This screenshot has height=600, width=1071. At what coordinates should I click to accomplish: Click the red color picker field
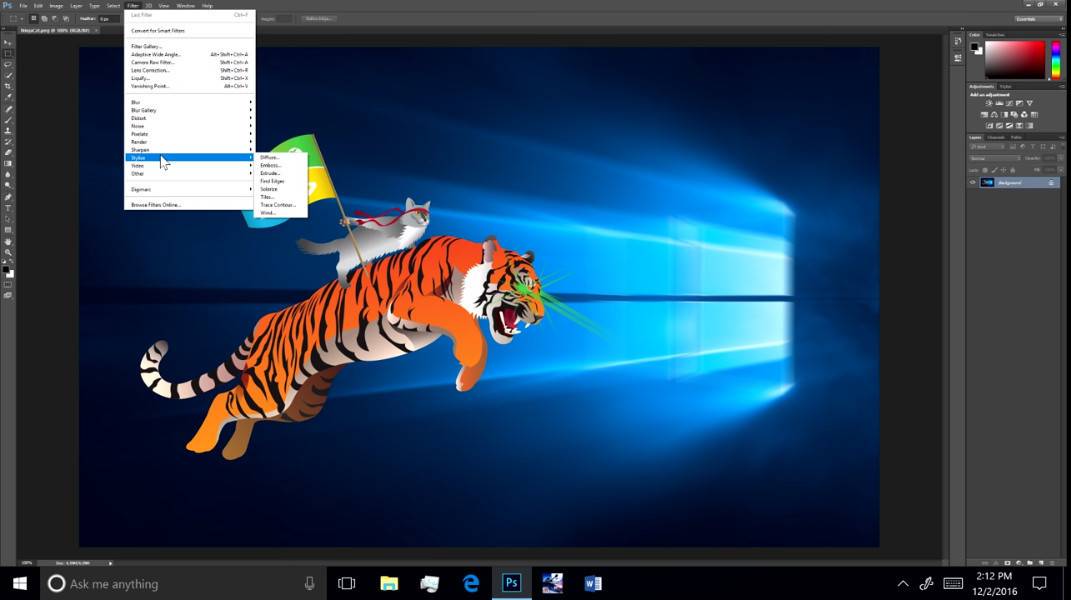[1015, 59]
